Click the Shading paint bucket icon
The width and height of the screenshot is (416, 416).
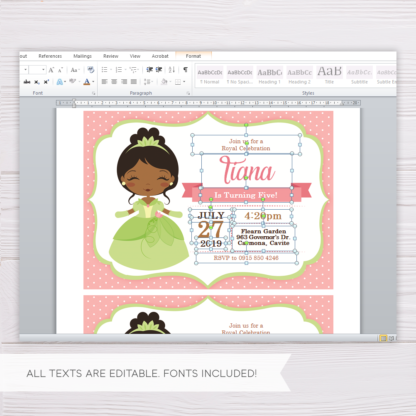click(x=164, y=82)
